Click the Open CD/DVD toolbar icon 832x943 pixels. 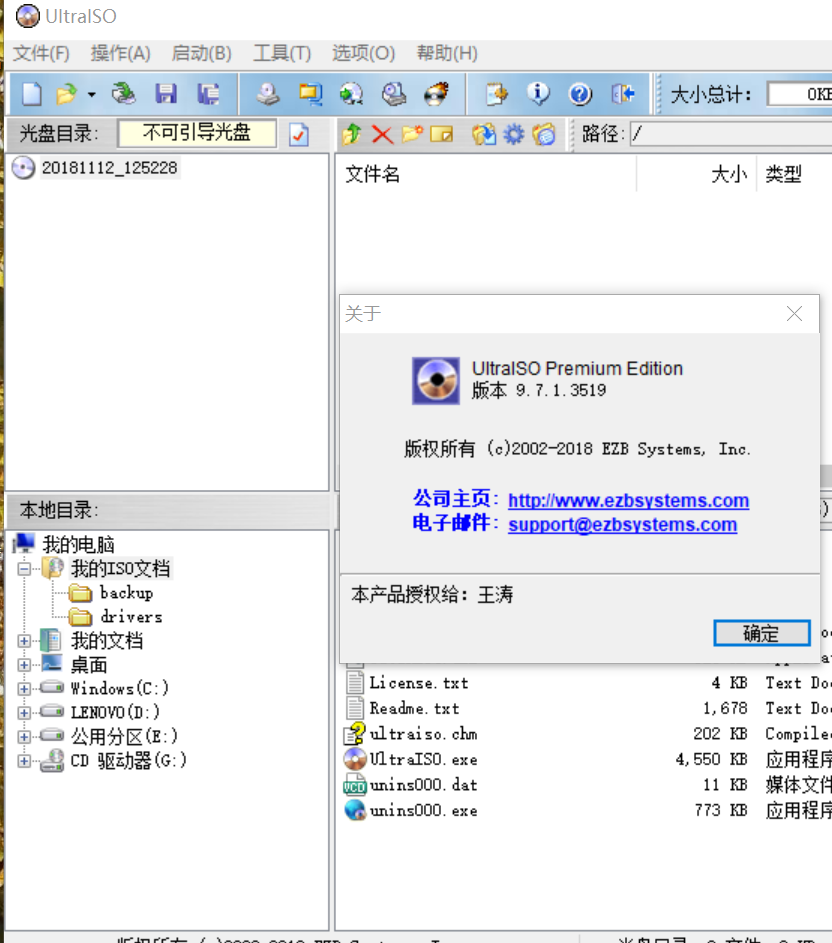123,94
